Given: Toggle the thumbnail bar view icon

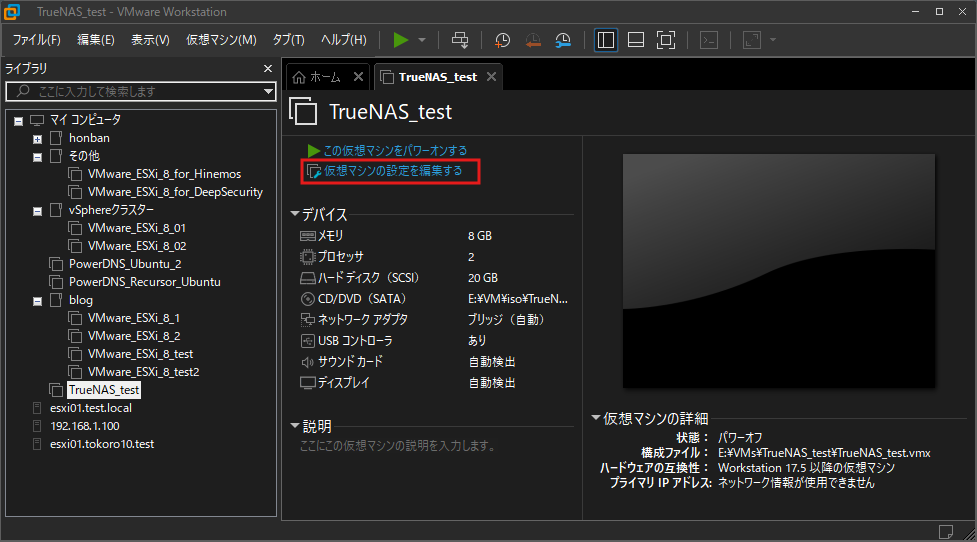Looking at the screenshot, I should pos(636,40).
